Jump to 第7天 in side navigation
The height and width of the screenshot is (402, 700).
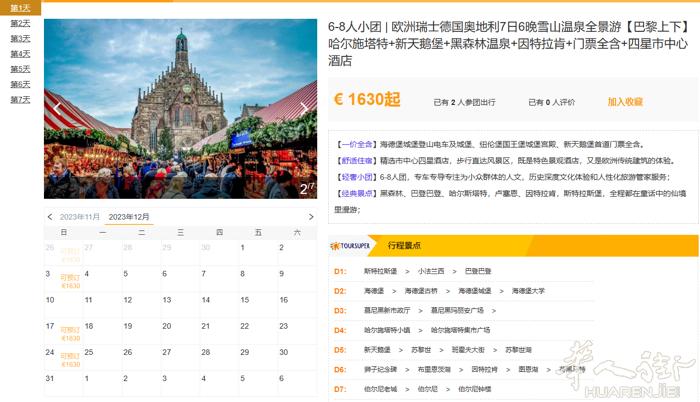click(20, 99)
